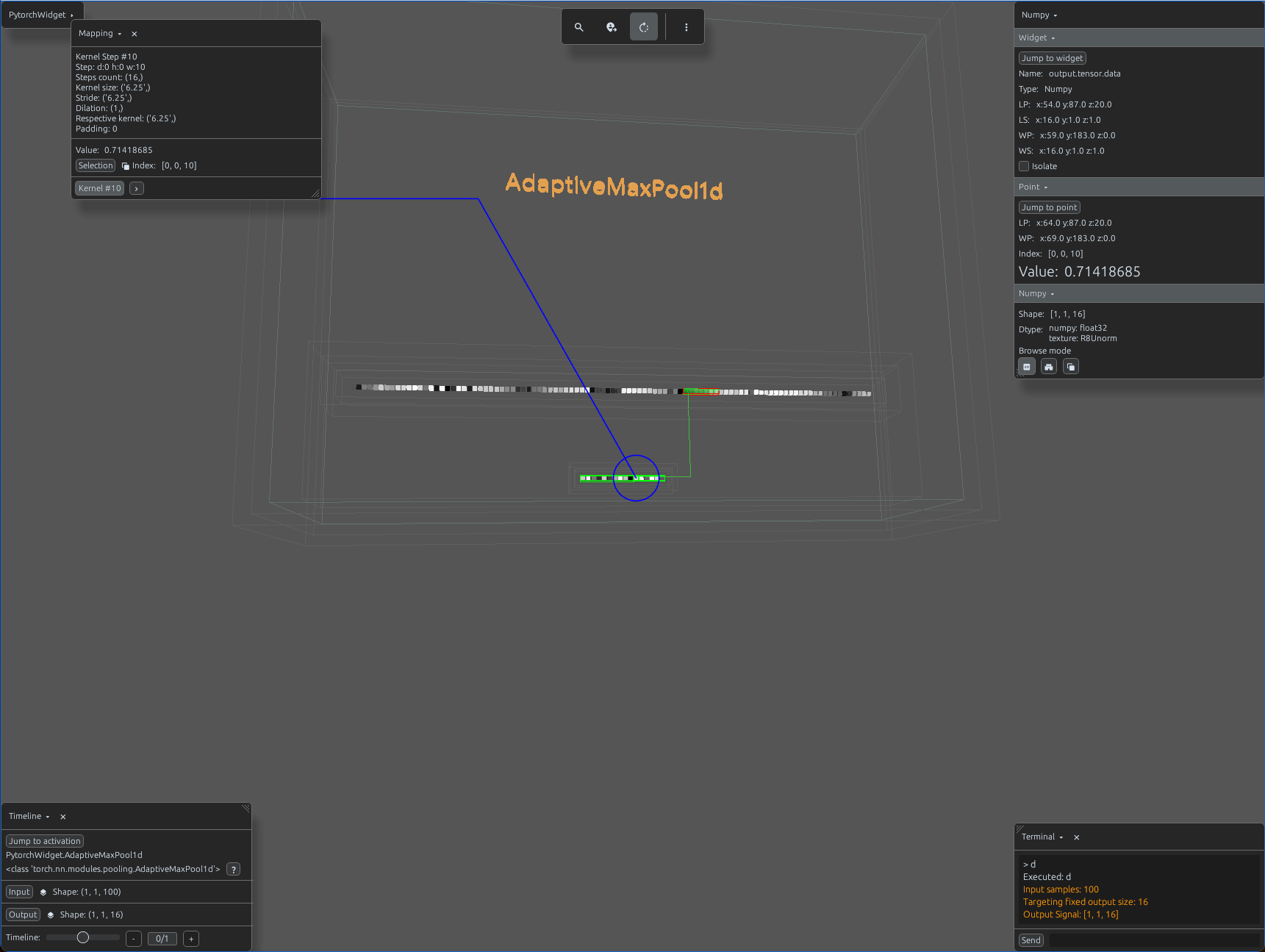Click the 0/1 timeline step field
Screen dimensions: 1265x952
162,939
